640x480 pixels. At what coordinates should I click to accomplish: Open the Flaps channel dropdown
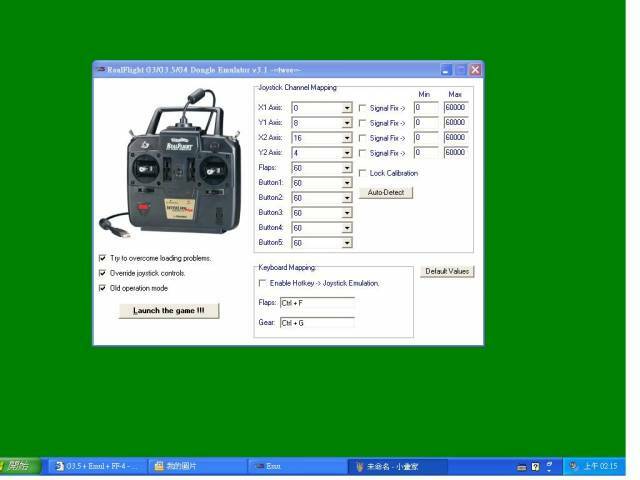[347, 168]
